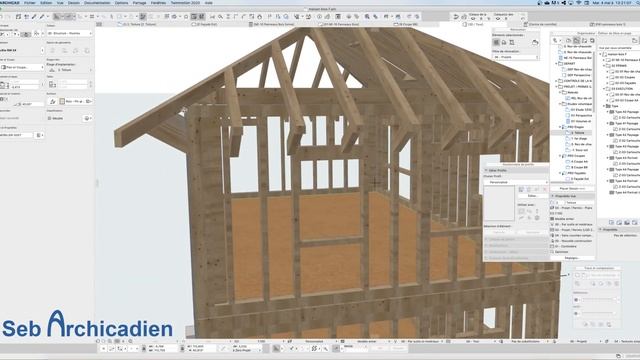Screen dimensions: 640x360
Task: Click the first bottom icon in right Organizer pane
Action: point(611,222)
